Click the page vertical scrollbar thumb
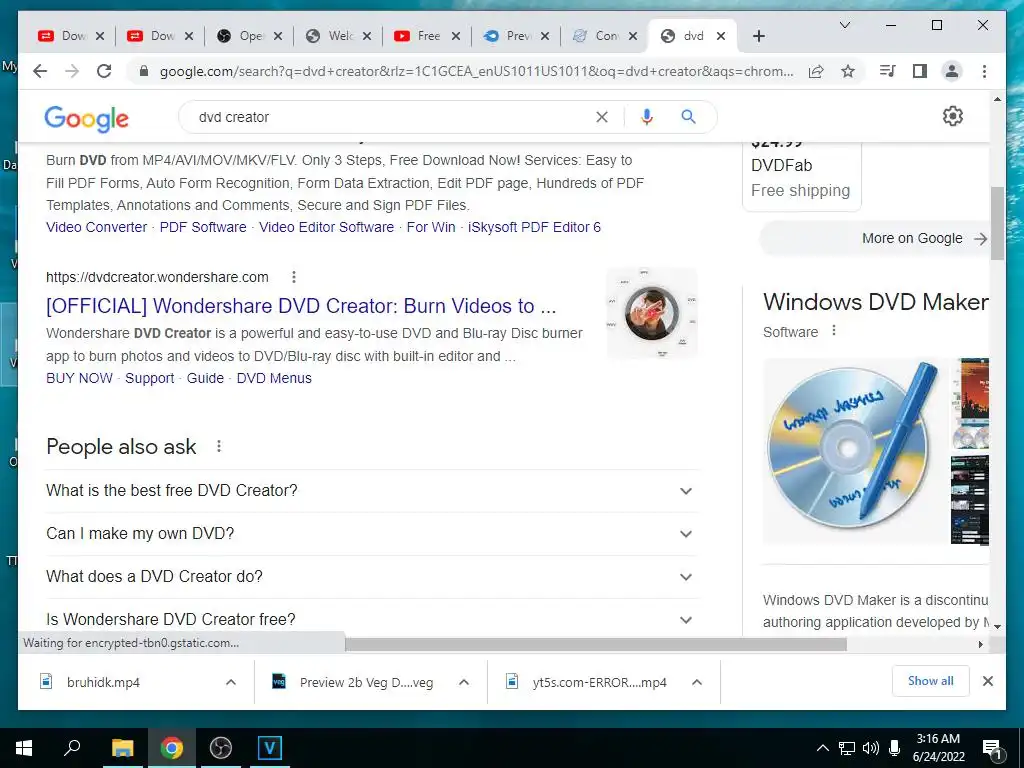 point(997,223)
